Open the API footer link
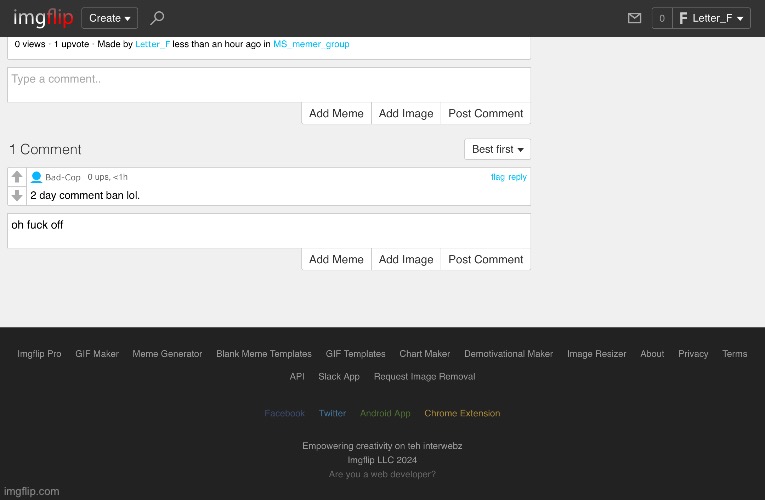This screenshot has width=765, height=500. (297, 377)
